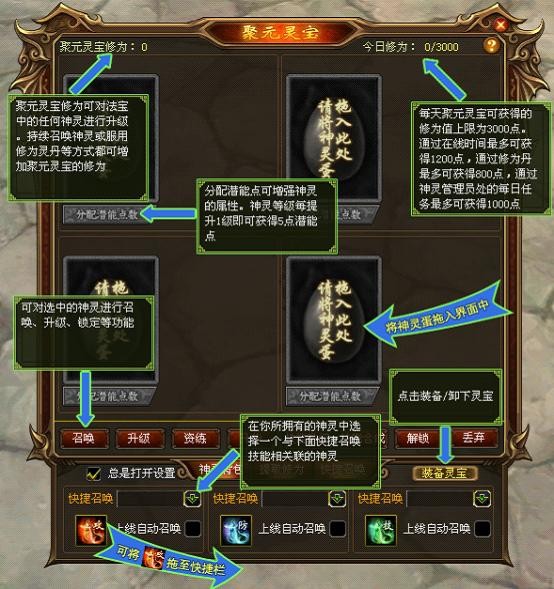Click 分配潜能点数 under the bottom-right egg
The image size is (554, 589).
click(x=330, y=396)
